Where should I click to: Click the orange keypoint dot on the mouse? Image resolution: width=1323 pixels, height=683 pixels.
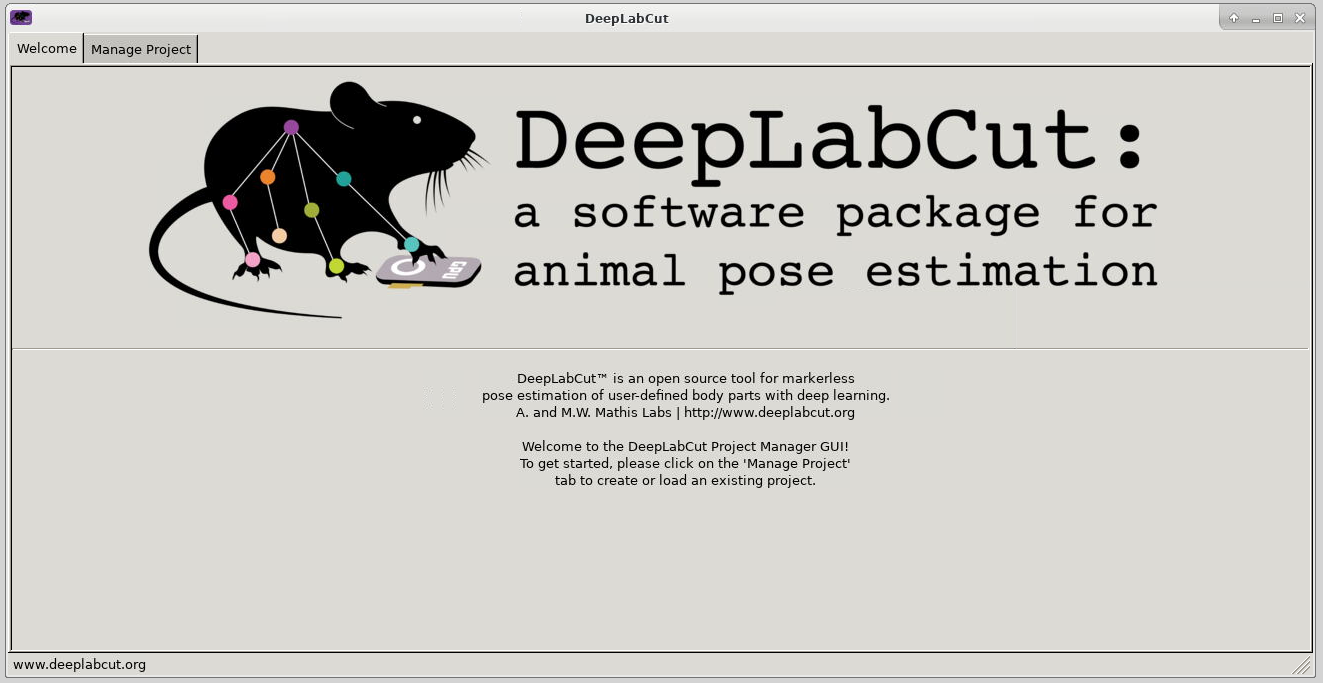point(267,177)
